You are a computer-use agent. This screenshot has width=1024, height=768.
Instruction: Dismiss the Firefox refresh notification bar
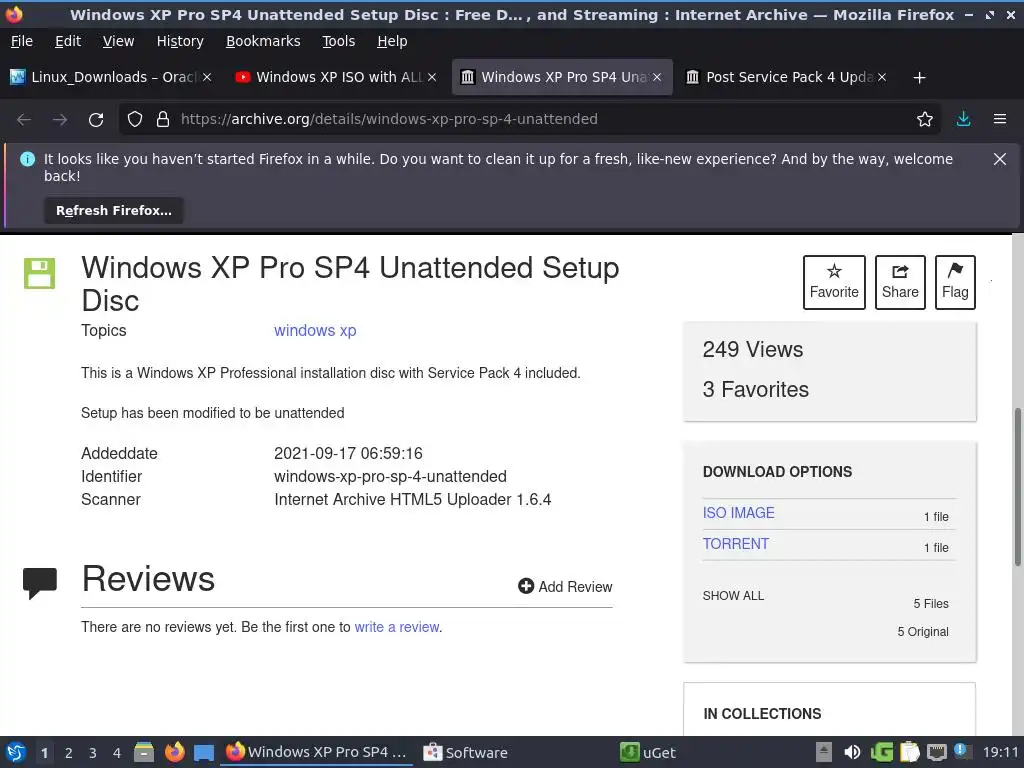[999, 159]
